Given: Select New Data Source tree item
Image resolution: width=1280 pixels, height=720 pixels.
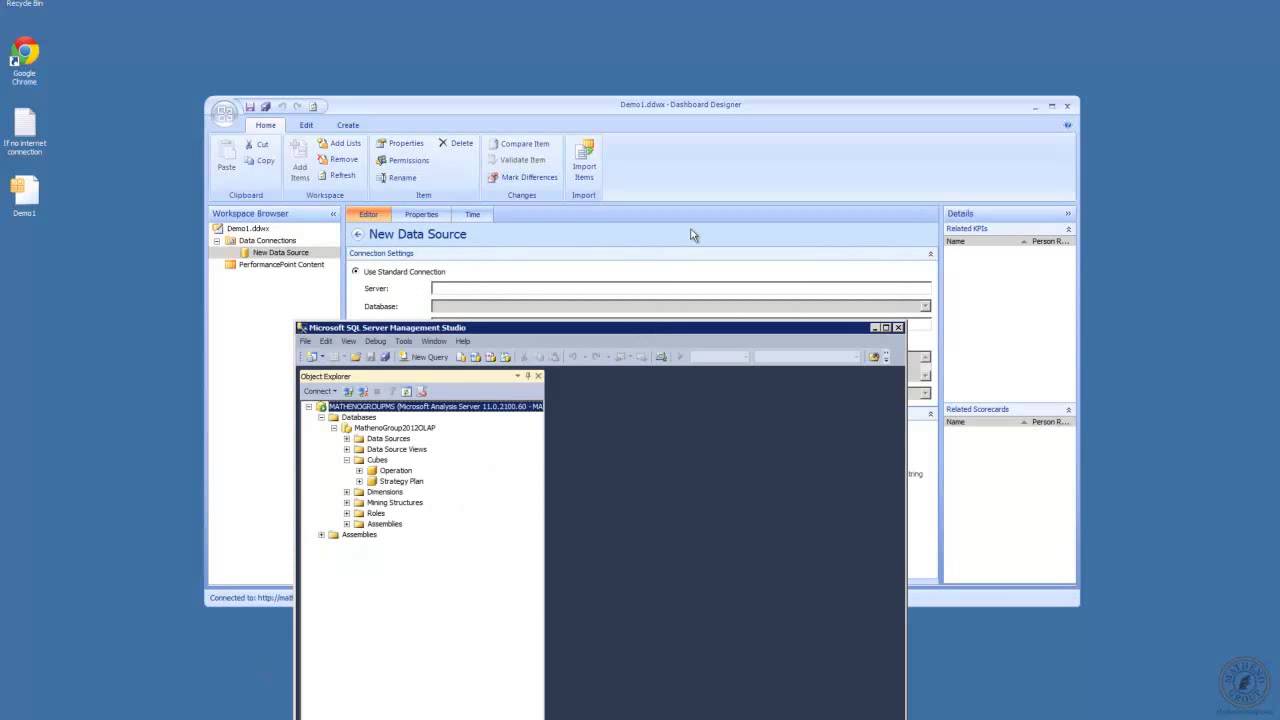Looking at the screenshot, I should [280, 253].
